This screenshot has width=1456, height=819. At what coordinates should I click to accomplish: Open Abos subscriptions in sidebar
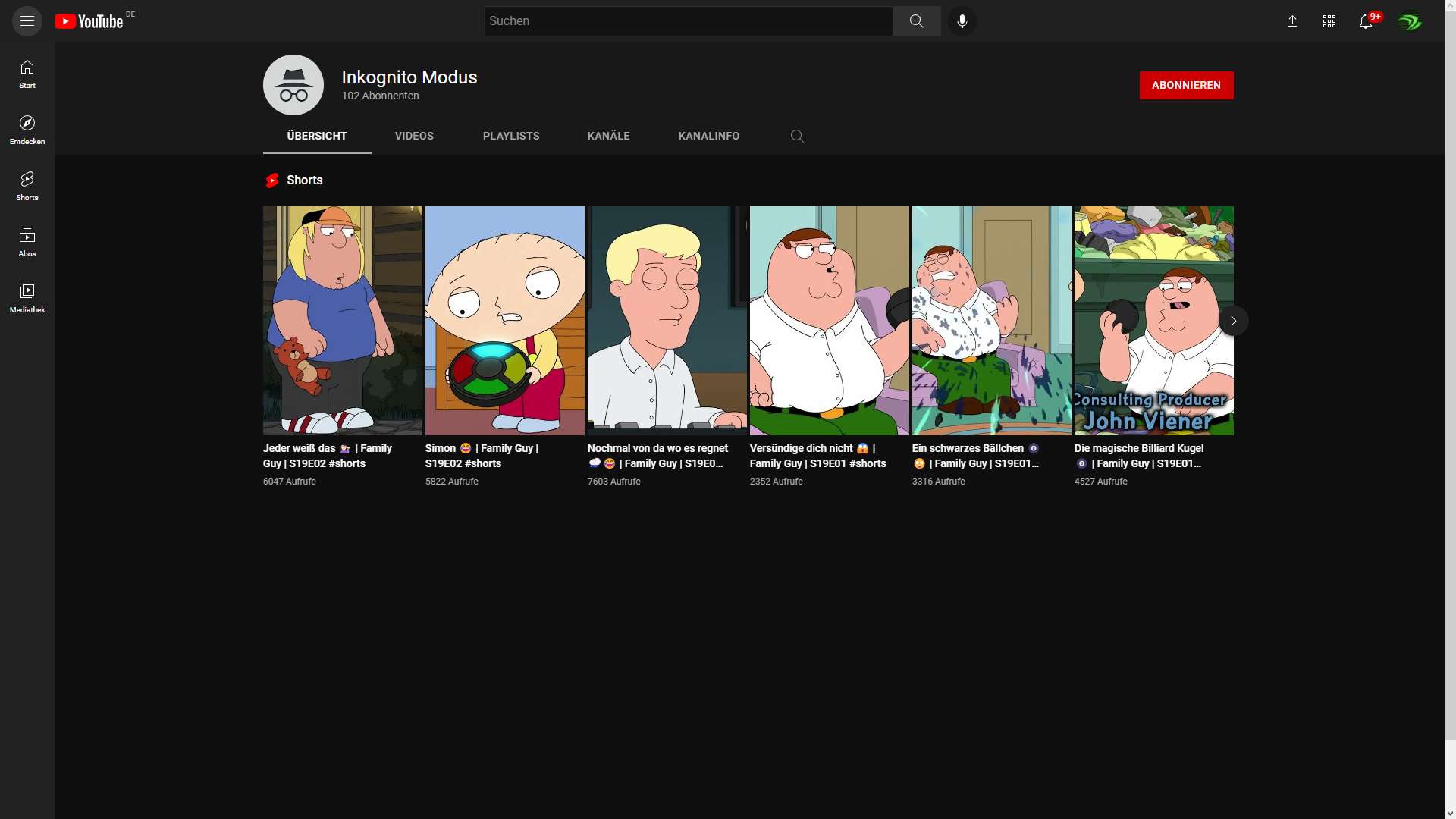(27, 242)
